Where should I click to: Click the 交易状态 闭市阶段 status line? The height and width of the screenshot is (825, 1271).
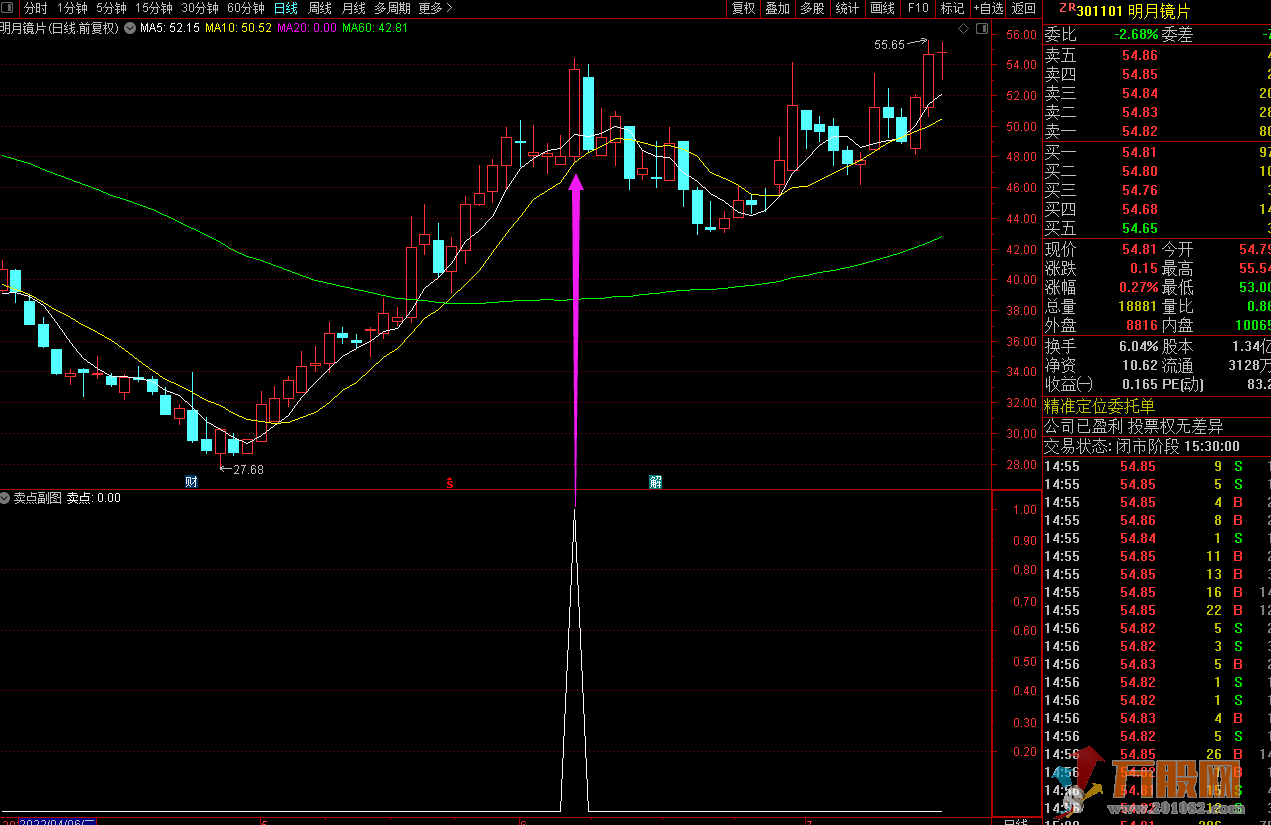(x=1142, y=446)
